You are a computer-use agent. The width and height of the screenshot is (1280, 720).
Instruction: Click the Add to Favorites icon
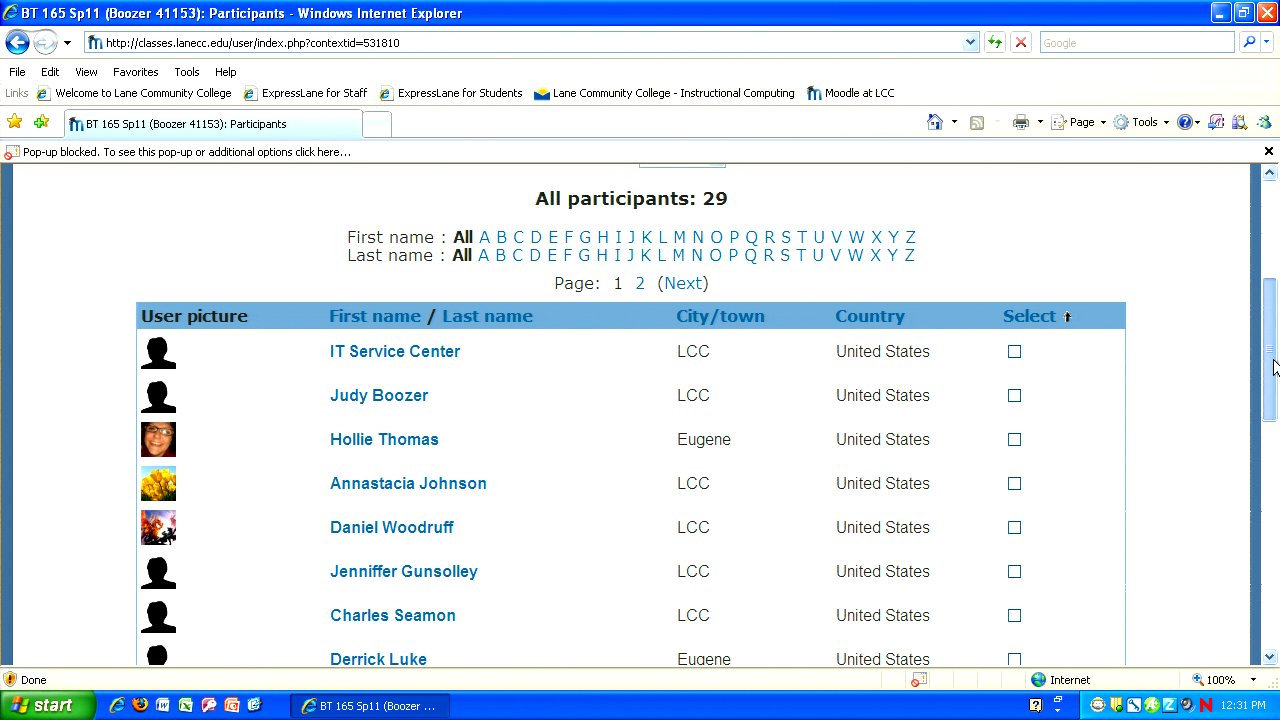coord(41,122)
